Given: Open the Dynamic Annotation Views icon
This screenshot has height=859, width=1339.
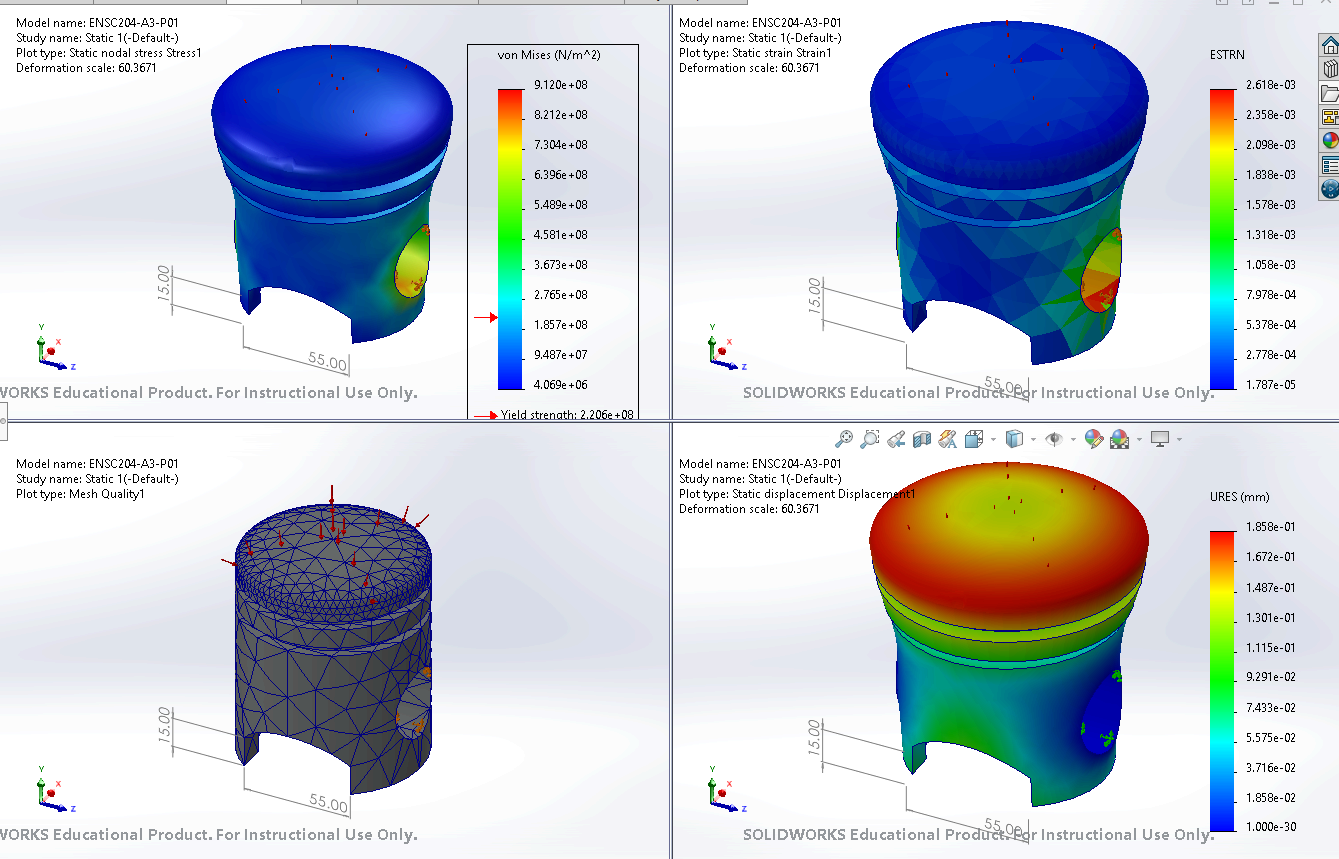Looking at the screenshot, I should (x=947, y=439).
